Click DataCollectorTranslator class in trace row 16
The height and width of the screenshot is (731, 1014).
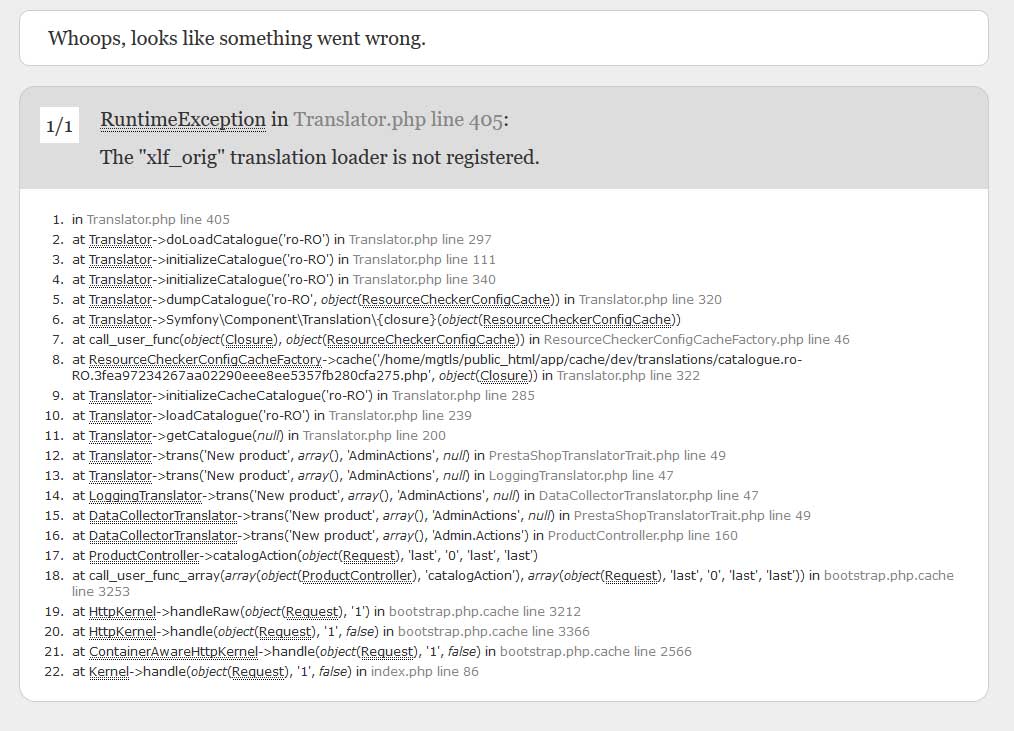[x=163, y=536]
